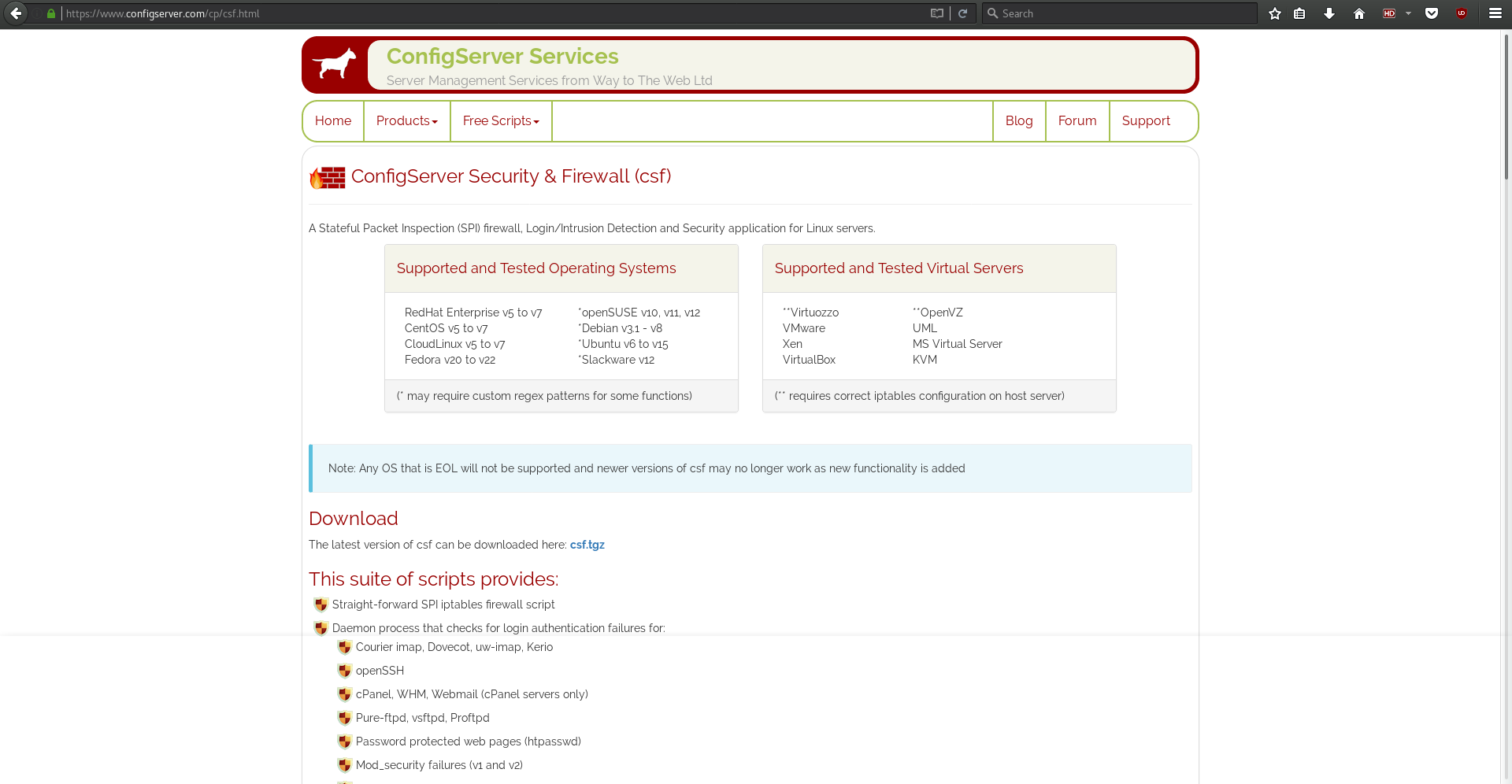Click 'VMware' in virtual servers list
This screenshot has height=784, width=1512.
tap(804, 328)
